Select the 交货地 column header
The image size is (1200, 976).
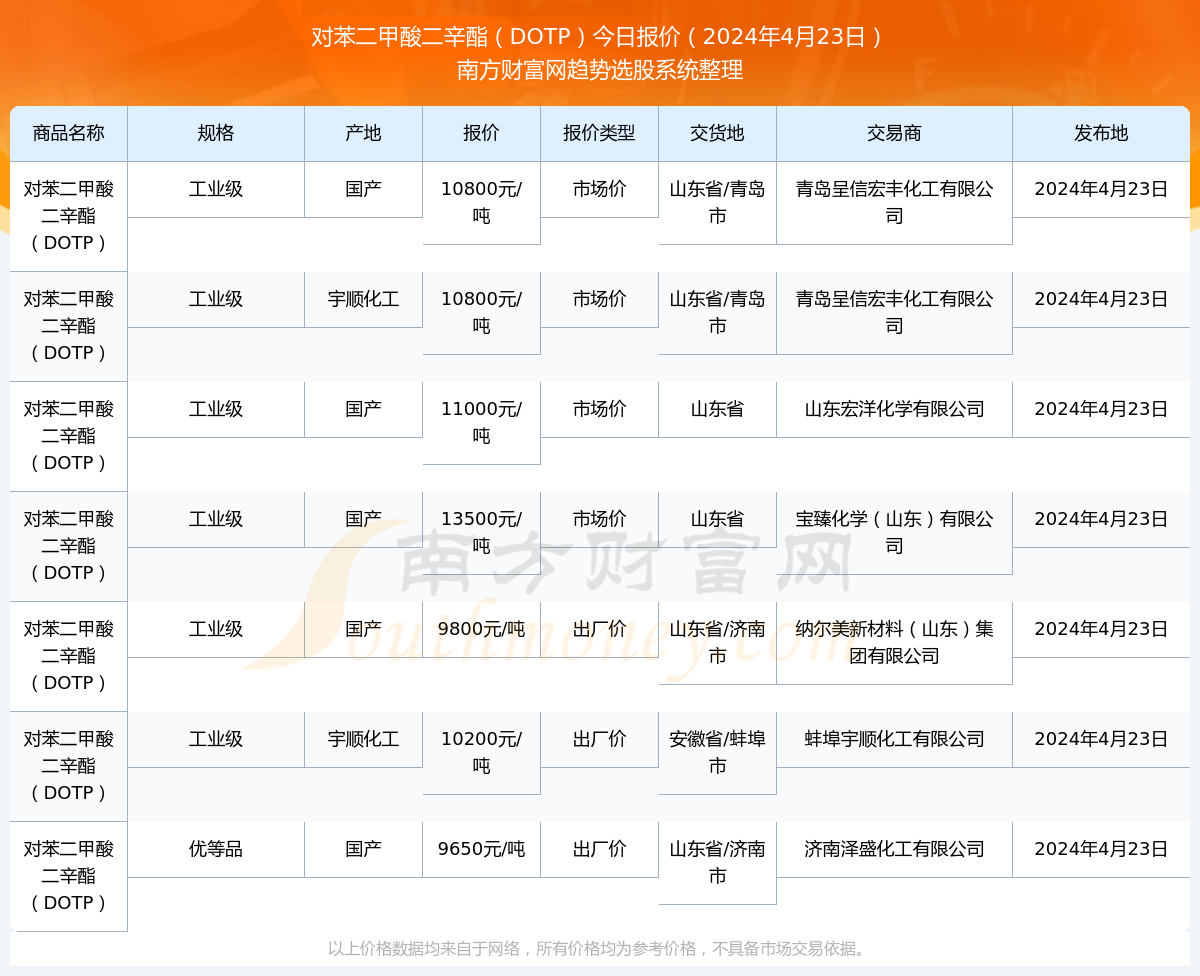(x=717, y=133)
